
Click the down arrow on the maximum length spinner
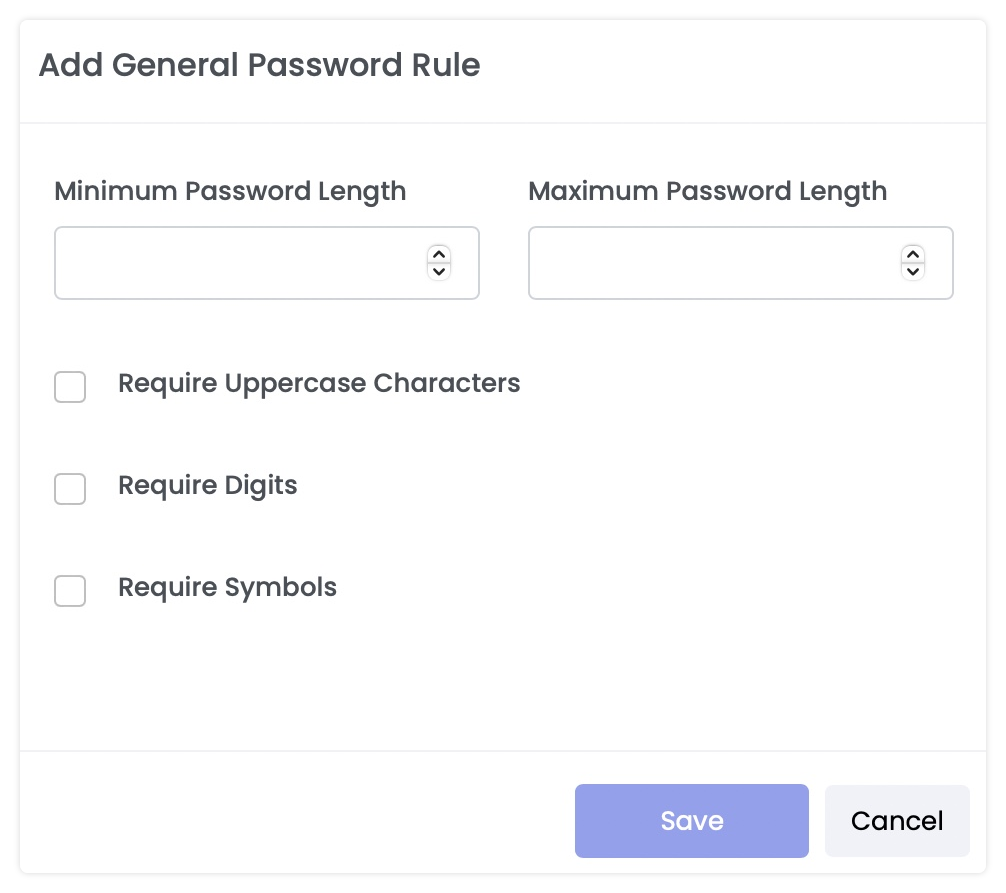click(x=912, y=270)
